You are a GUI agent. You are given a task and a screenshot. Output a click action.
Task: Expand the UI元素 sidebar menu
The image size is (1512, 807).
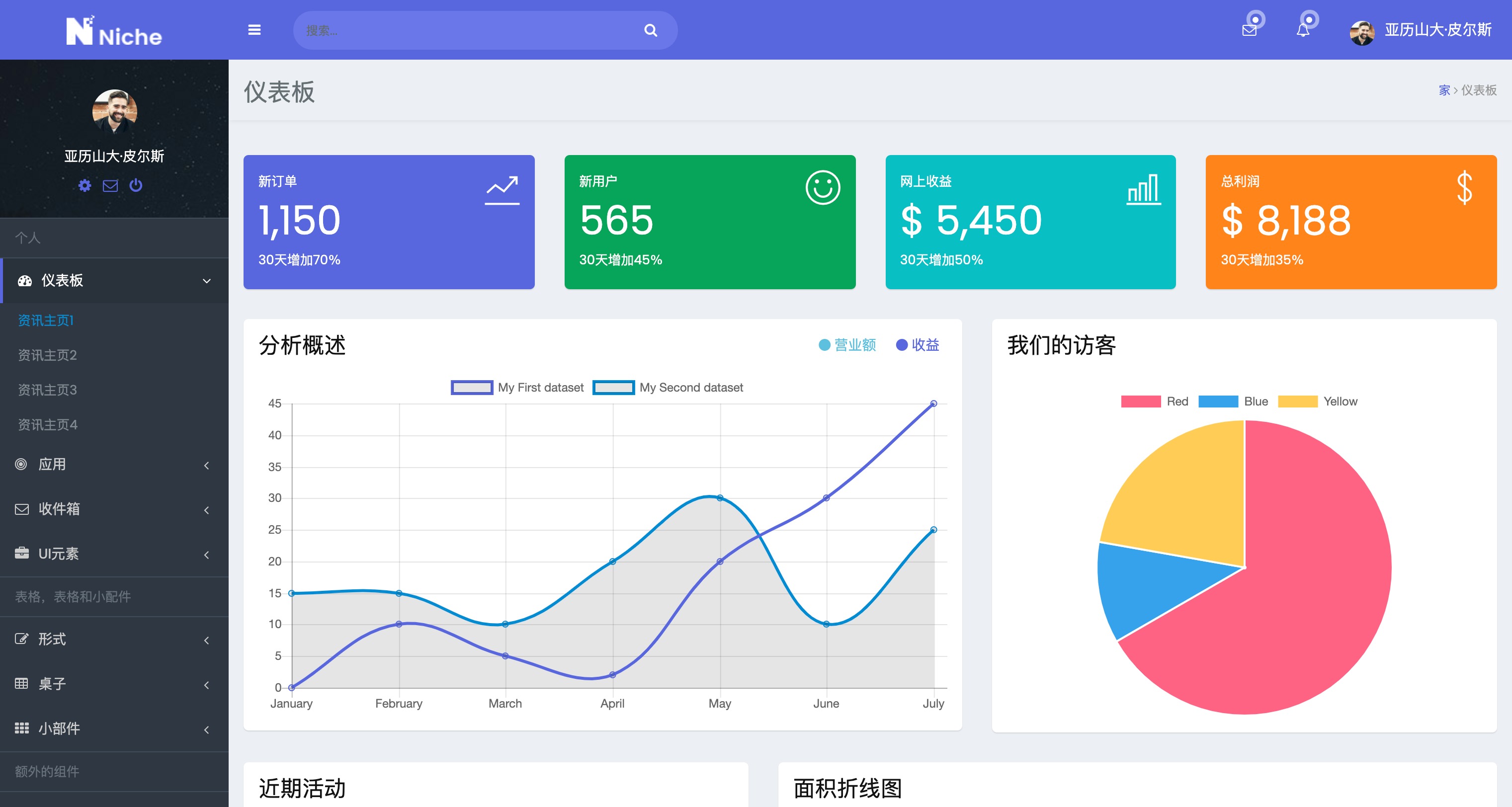(114, 554)
